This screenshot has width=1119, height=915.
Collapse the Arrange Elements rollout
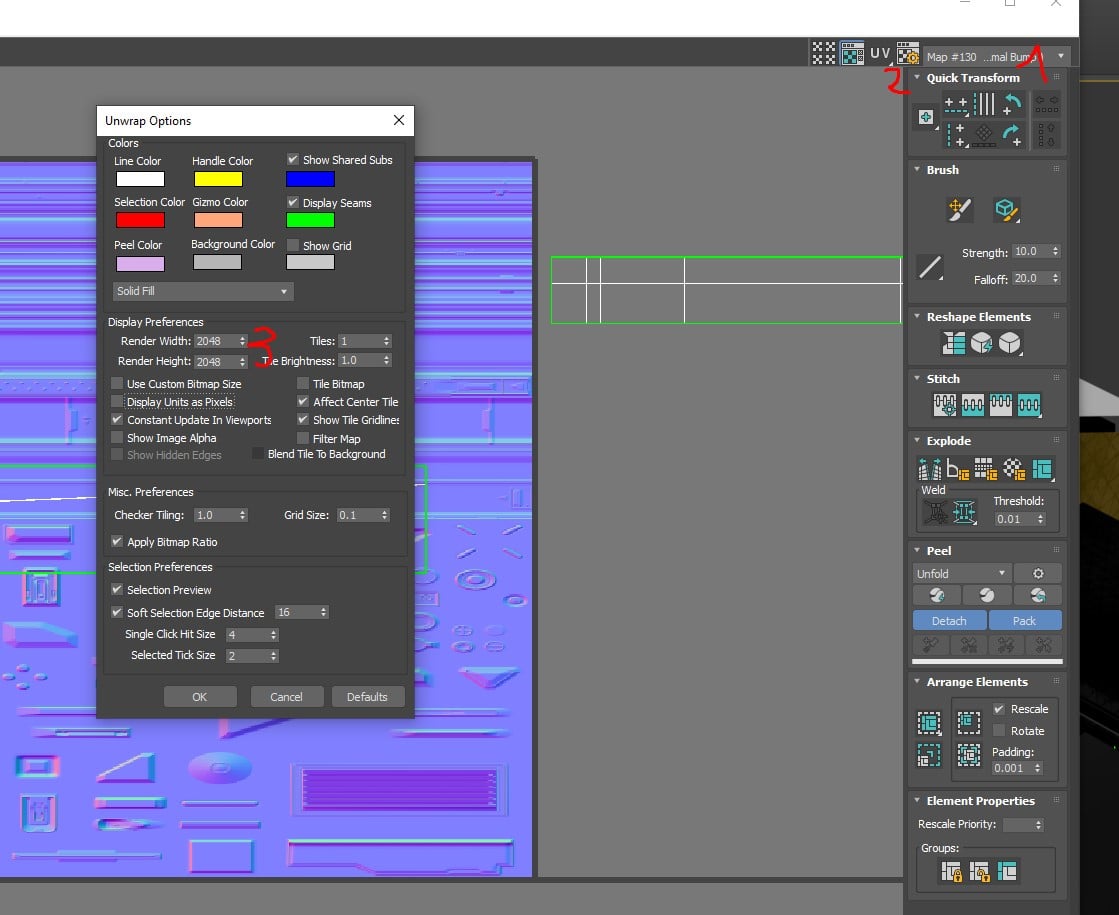[917, 682]
